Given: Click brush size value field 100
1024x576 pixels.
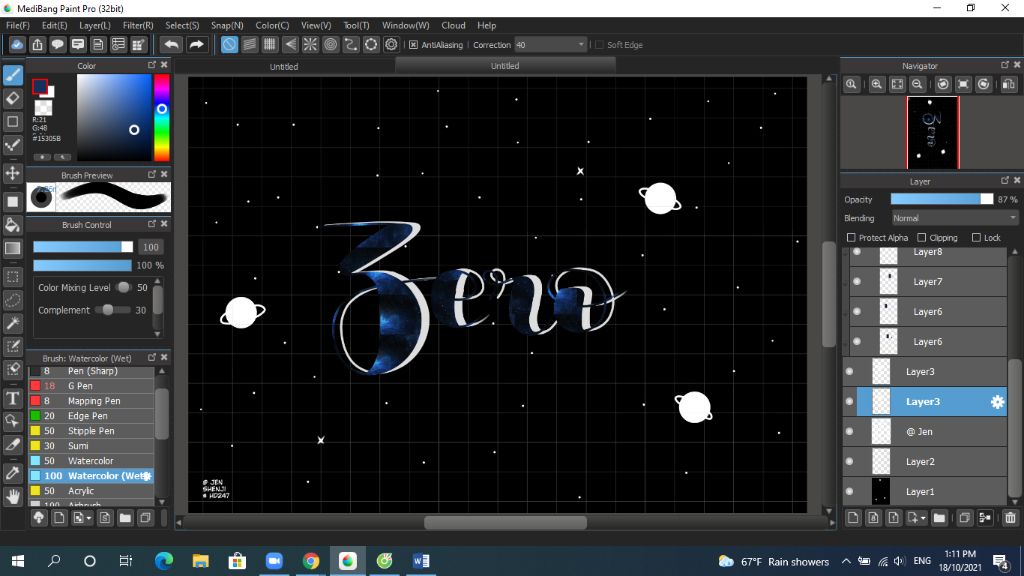Looking at the screenshot, I should (151, 247).
